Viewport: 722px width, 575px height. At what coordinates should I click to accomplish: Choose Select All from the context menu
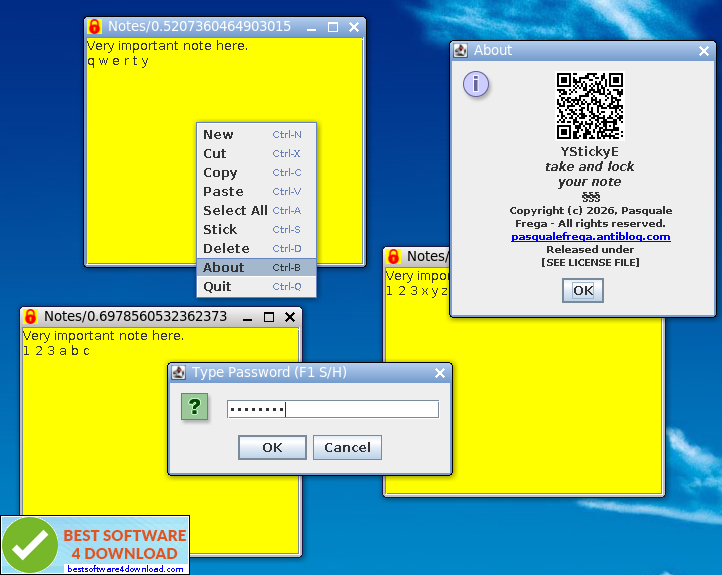(x=256, y=210)
